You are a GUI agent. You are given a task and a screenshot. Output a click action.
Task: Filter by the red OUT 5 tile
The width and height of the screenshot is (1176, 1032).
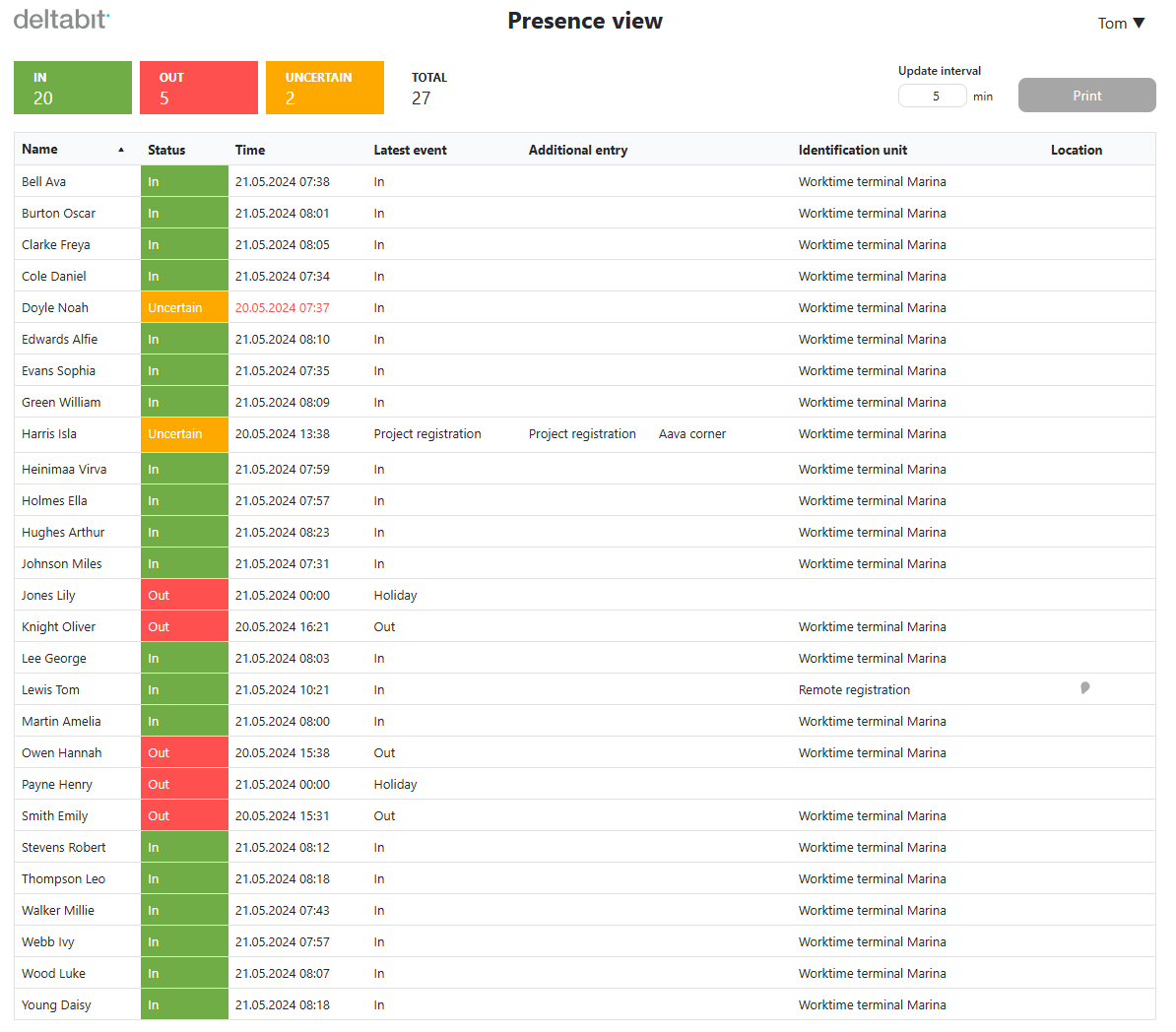tap(199, 88)
